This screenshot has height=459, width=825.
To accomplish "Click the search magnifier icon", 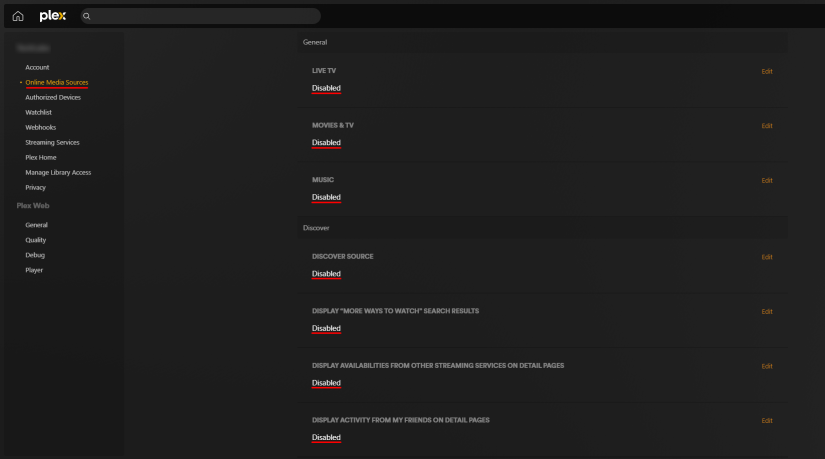I will [87, 16].
